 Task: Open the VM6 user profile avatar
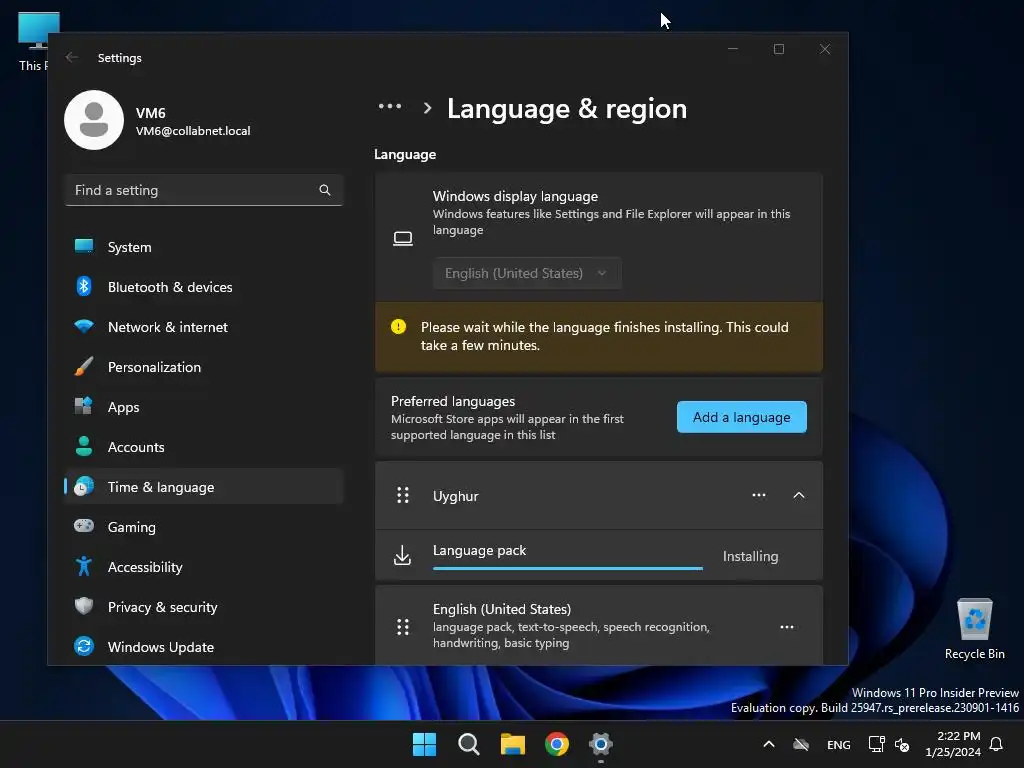click(94, 120)
